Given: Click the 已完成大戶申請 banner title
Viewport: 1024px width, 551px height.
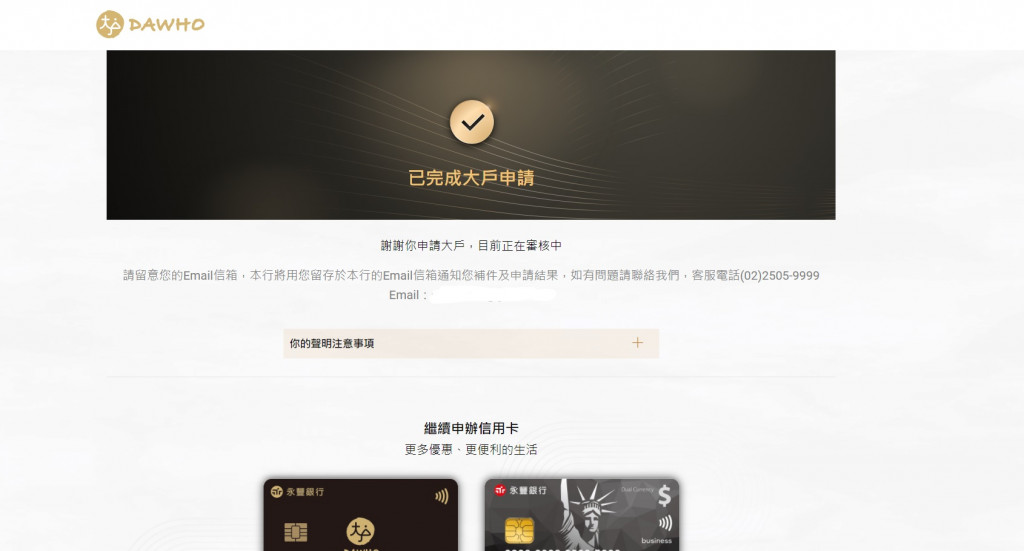Looking at the screenshot, I should point(472,178).
